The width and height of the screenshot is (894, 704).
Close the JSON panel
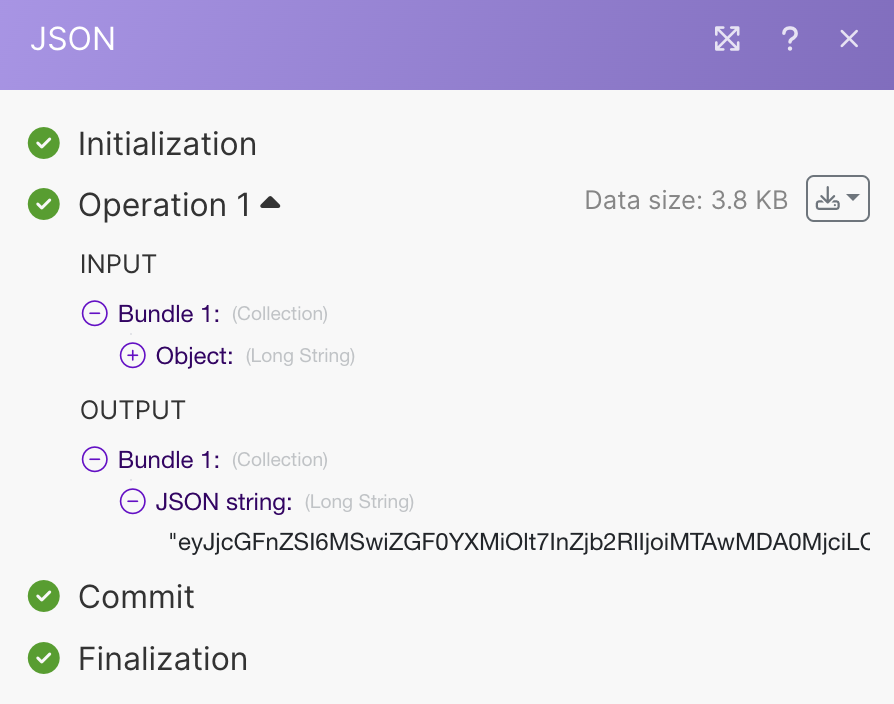tap(849, 39)
